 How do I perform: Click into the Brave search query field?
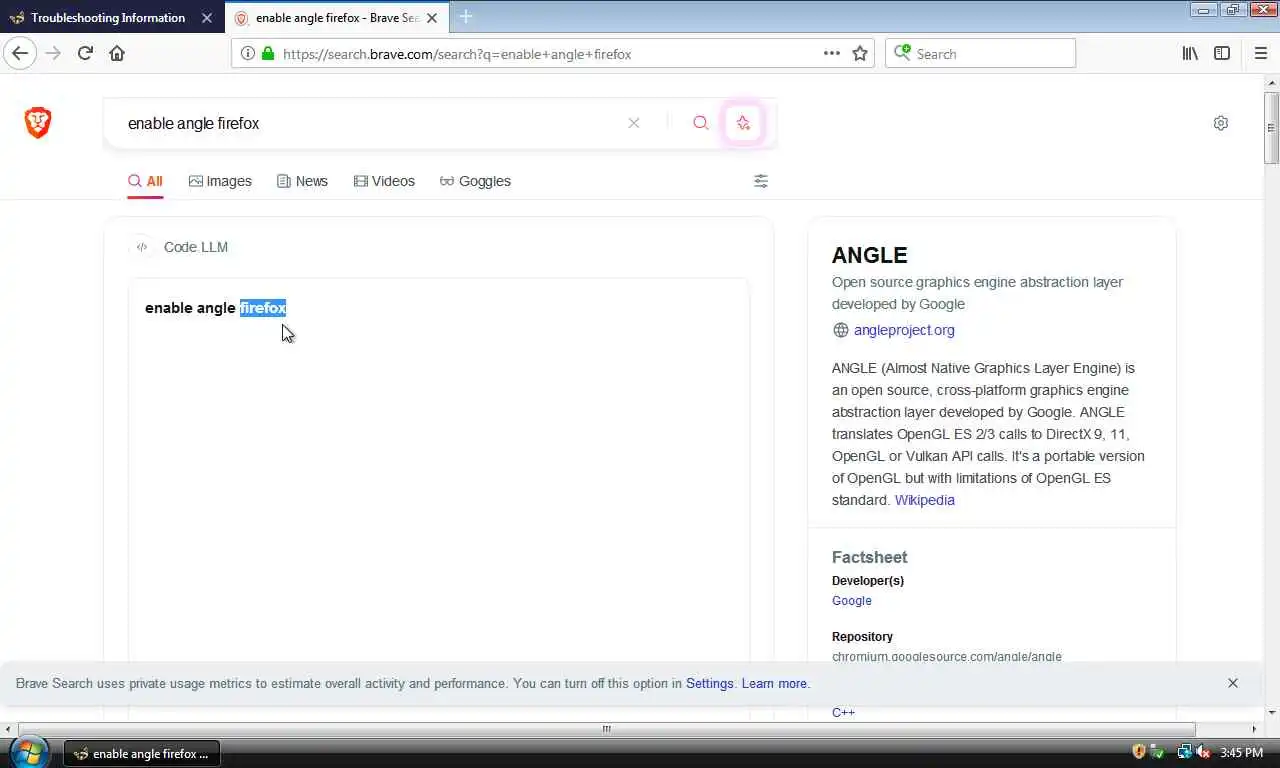370,123
